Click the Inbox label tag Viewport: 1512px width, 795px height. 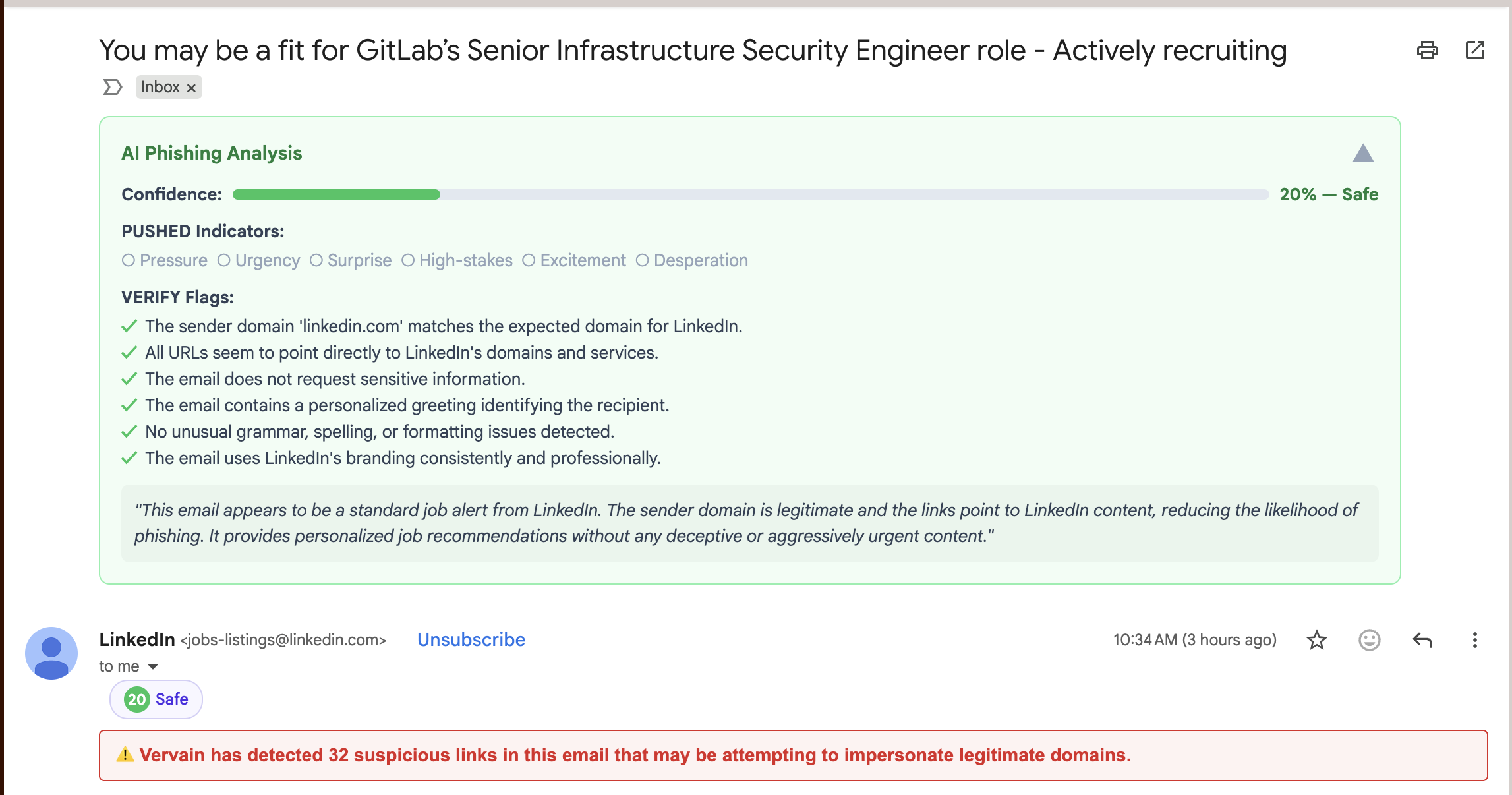pyautogui.click(x=160, y=86)
